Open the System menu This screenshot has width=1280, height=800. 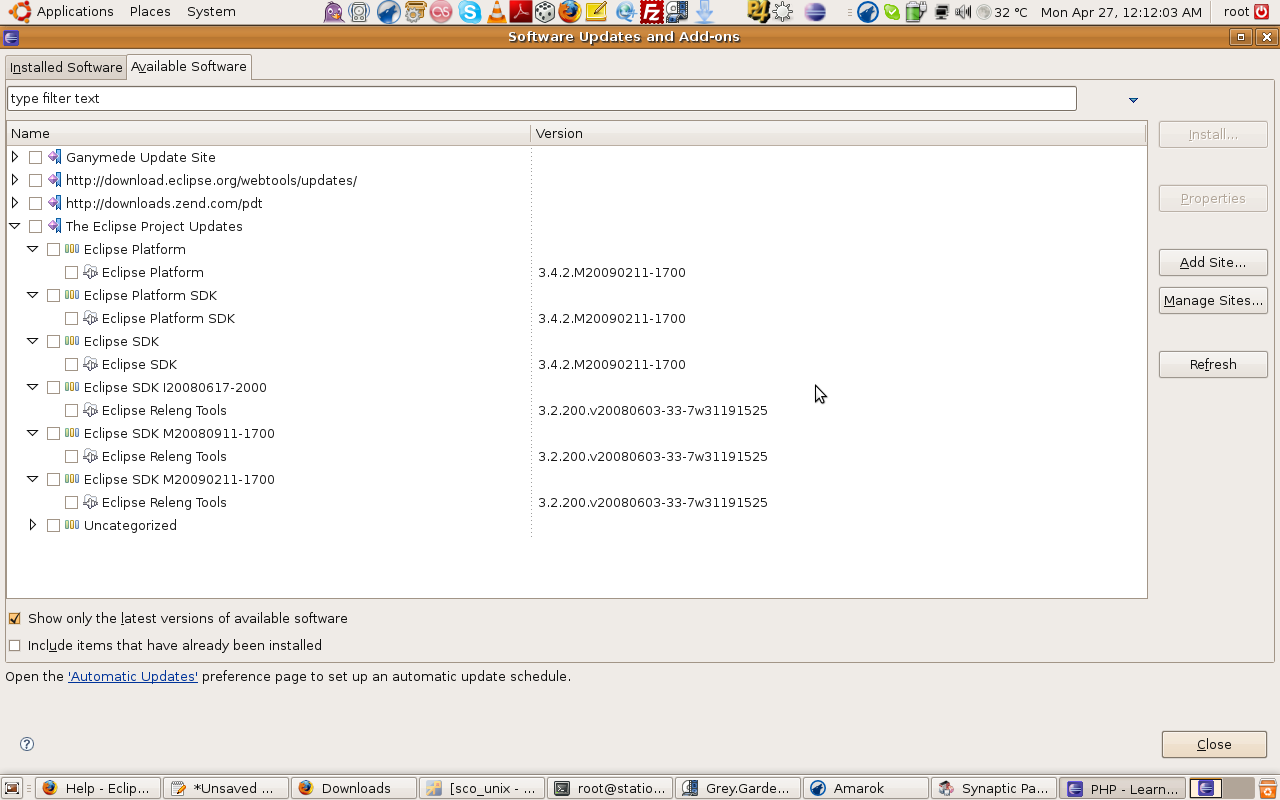point(211,12)
